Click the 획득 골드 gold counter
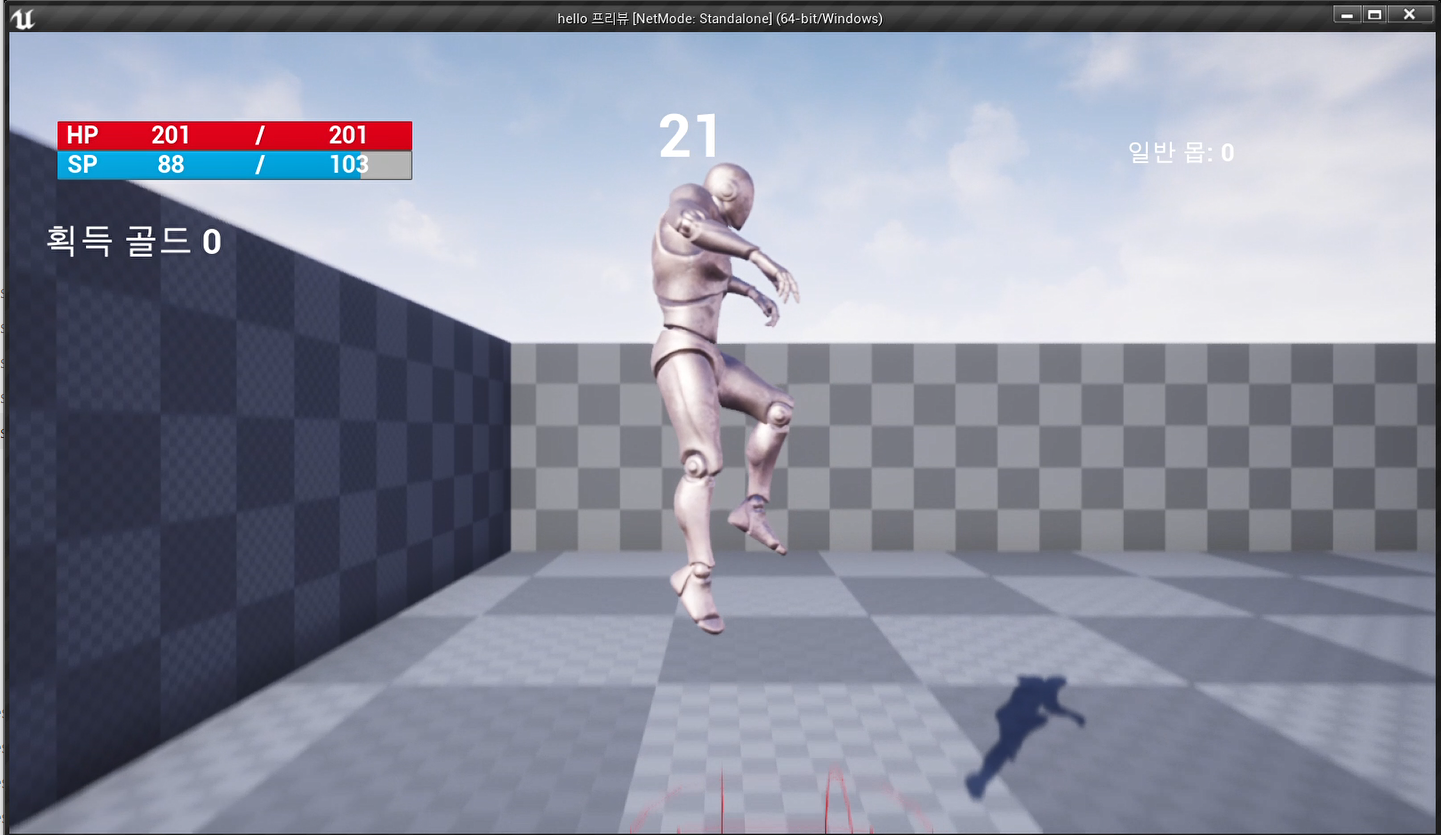Screen dimensions: 1441x835 [x=133, y=241]
